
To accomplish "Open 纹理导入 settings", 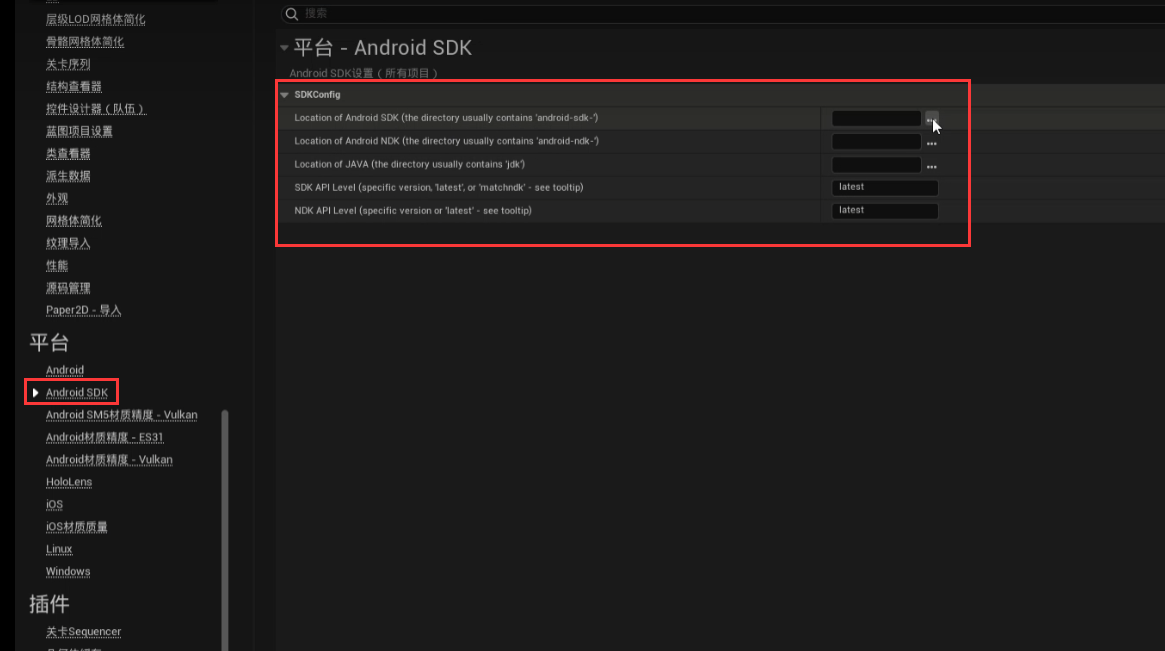I will click(x=68, y=243).
